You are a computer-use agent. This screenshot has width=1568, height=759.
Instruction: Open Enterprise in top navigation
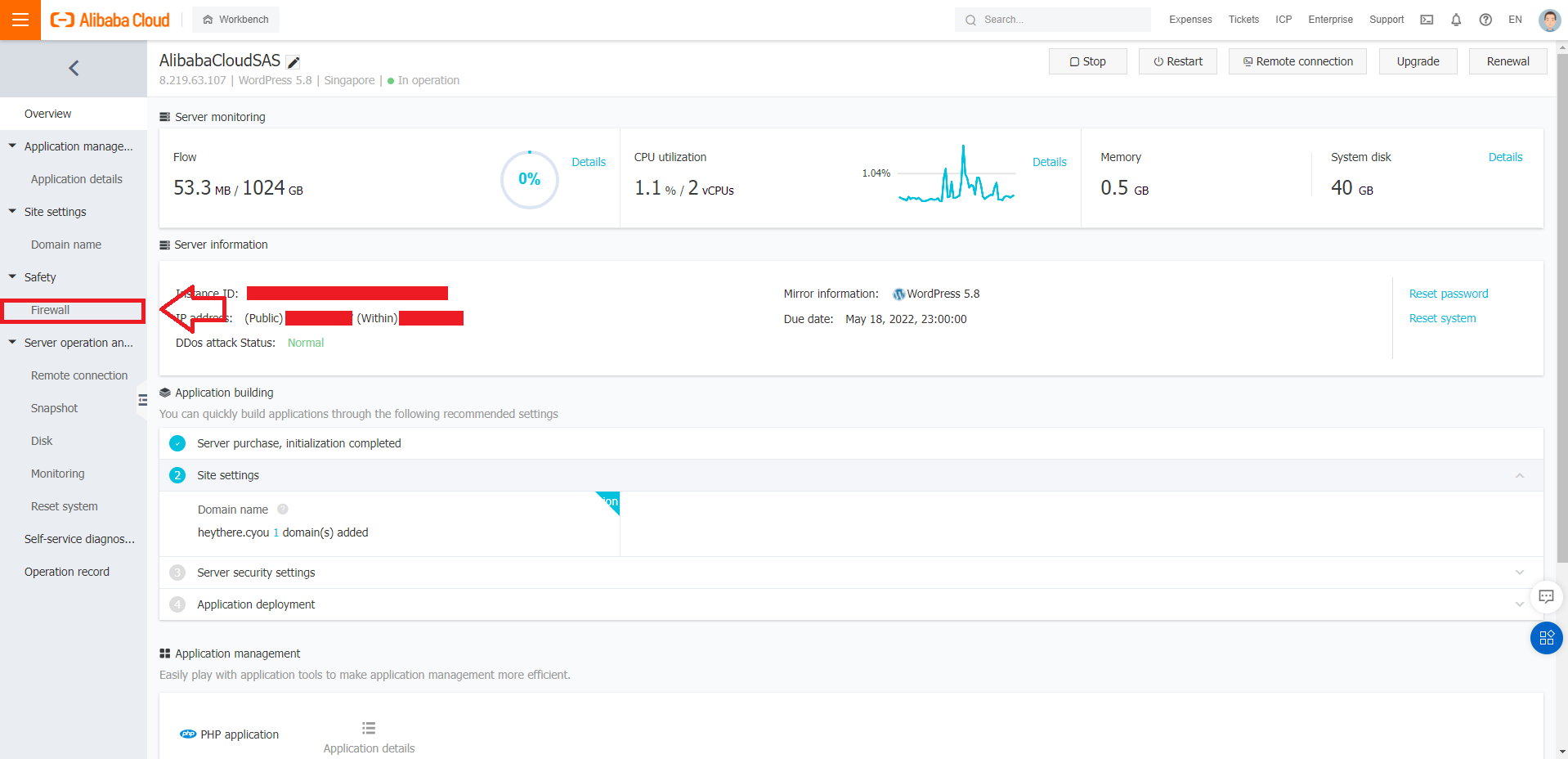1330,20
